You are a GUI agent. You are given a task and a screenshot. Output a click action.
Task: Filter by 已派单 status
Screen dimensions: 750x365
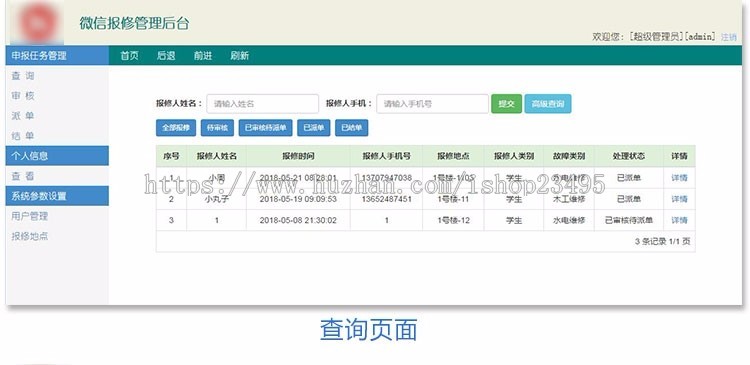(x=314, y=128)
